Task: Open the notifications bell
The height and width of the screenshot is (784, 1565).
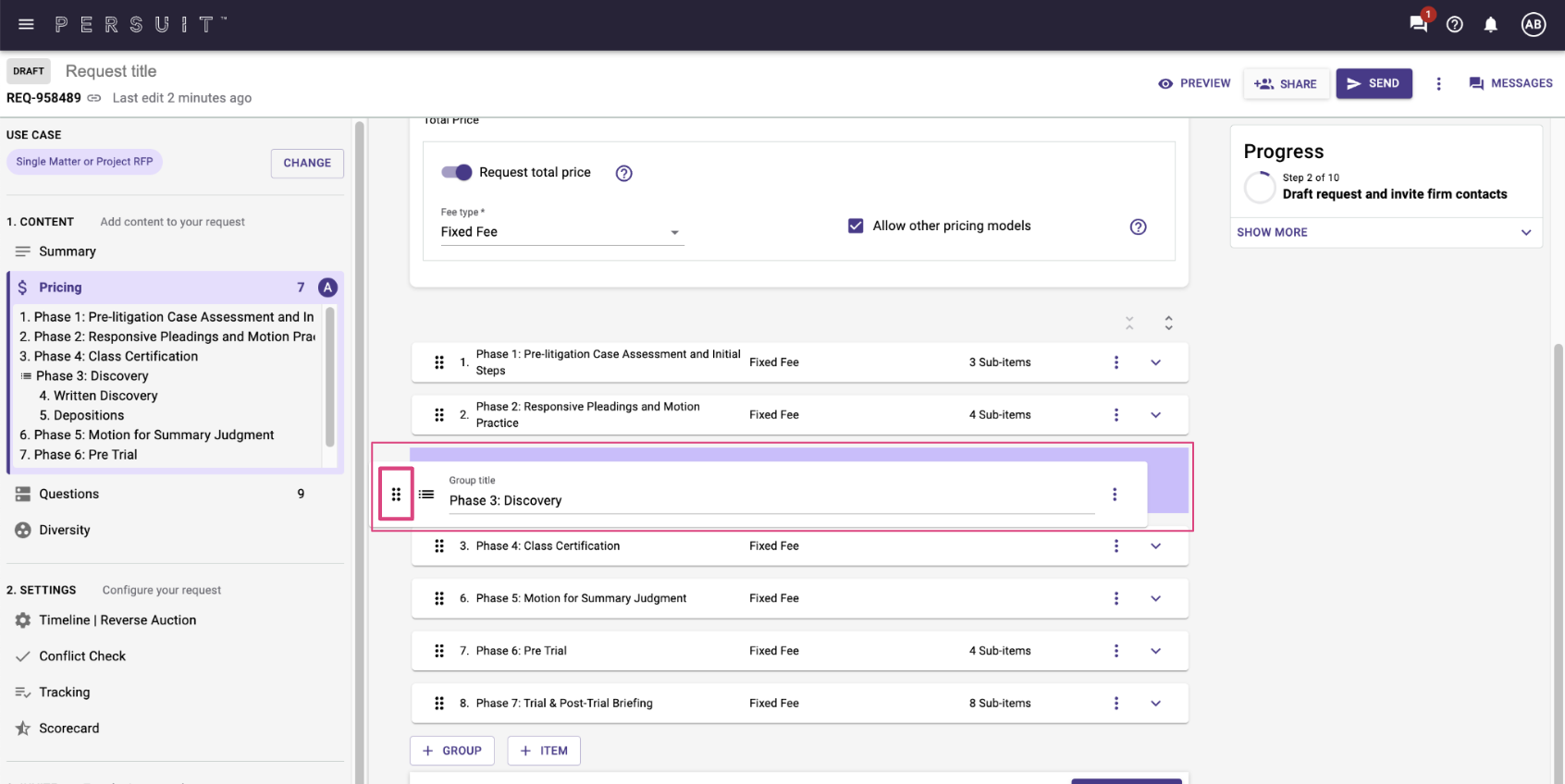Action: tap(1491, 25)
